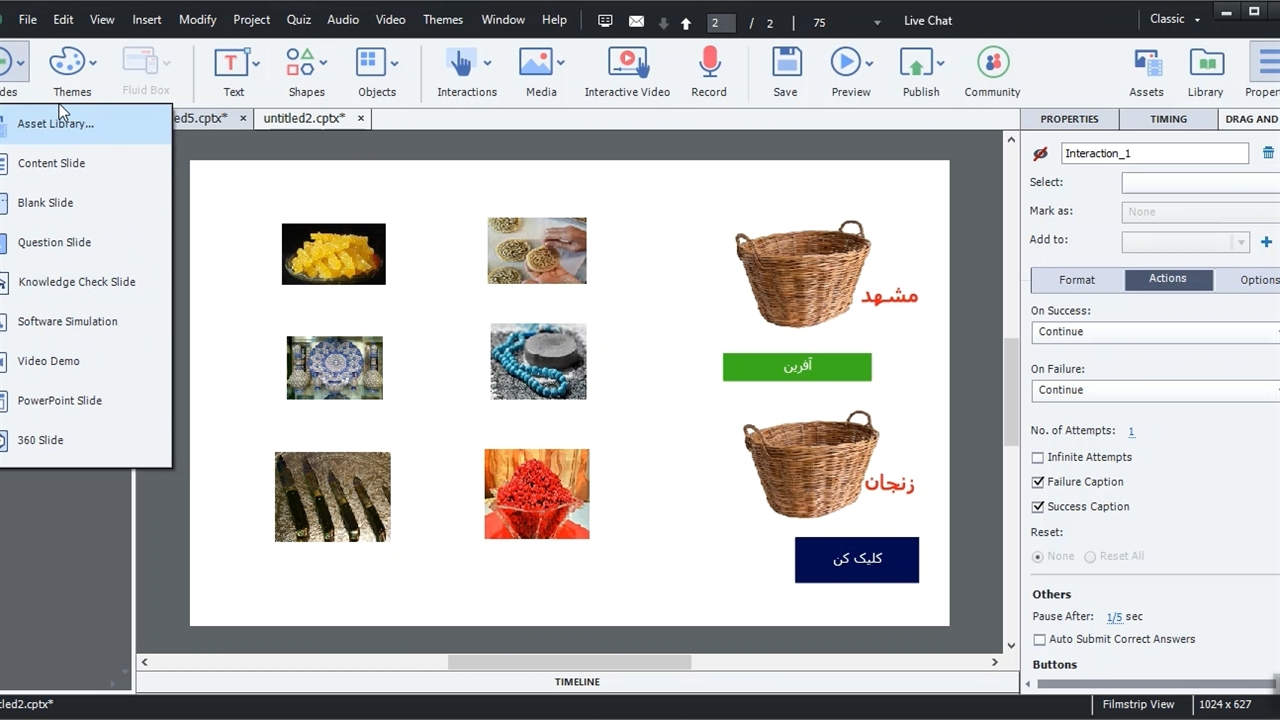Toggle interaction visibility eye icon
The image size is (1280, 720).
coord(1040,153)
